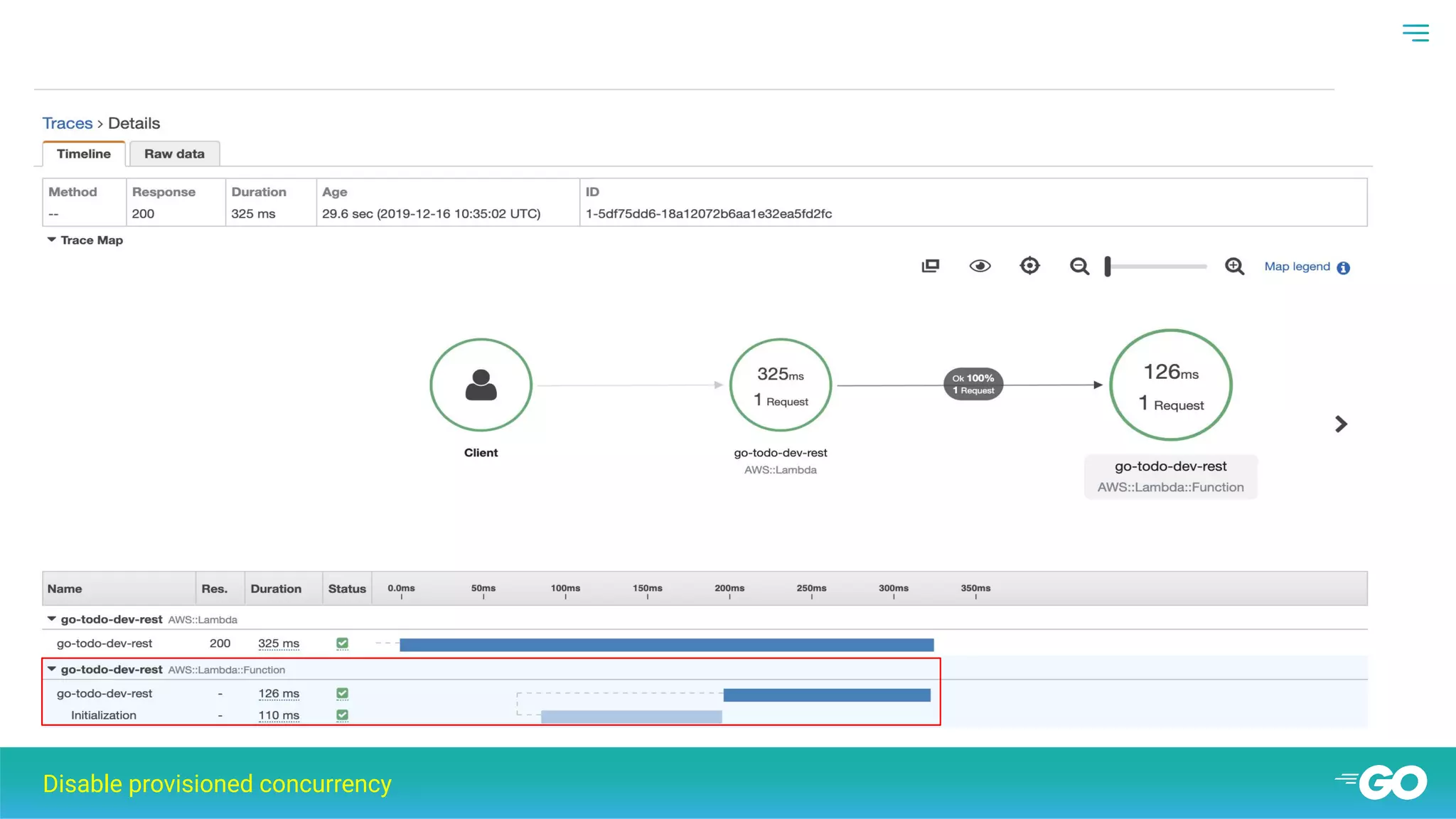Click the zoom out magnifier icon

coord(1079,267)
